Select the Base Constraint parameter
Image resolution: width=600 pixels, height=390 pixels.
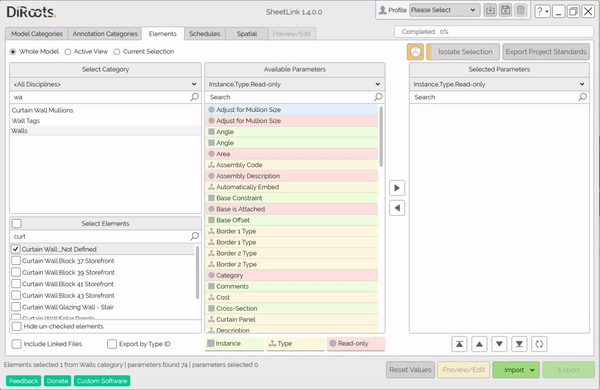[x=292, y=198]
